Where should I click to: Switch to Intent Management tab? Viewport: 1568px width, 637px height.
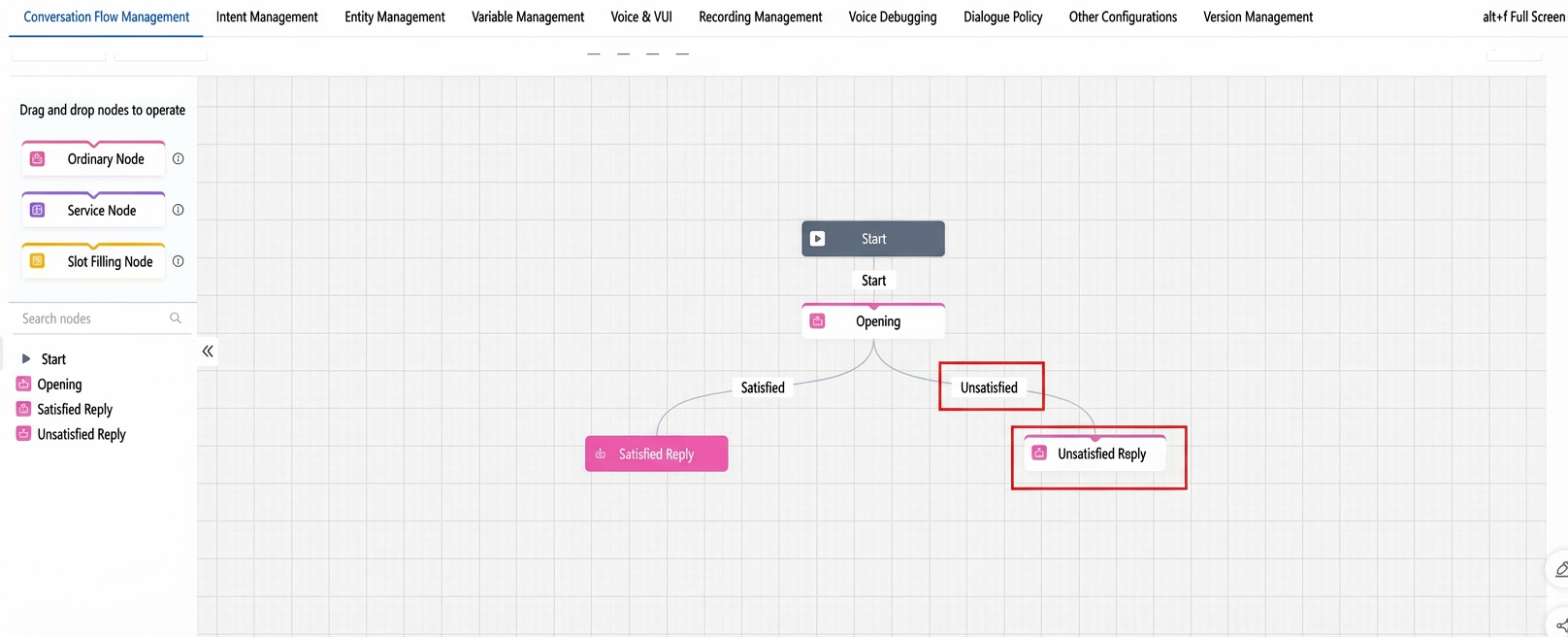(267, 17)
